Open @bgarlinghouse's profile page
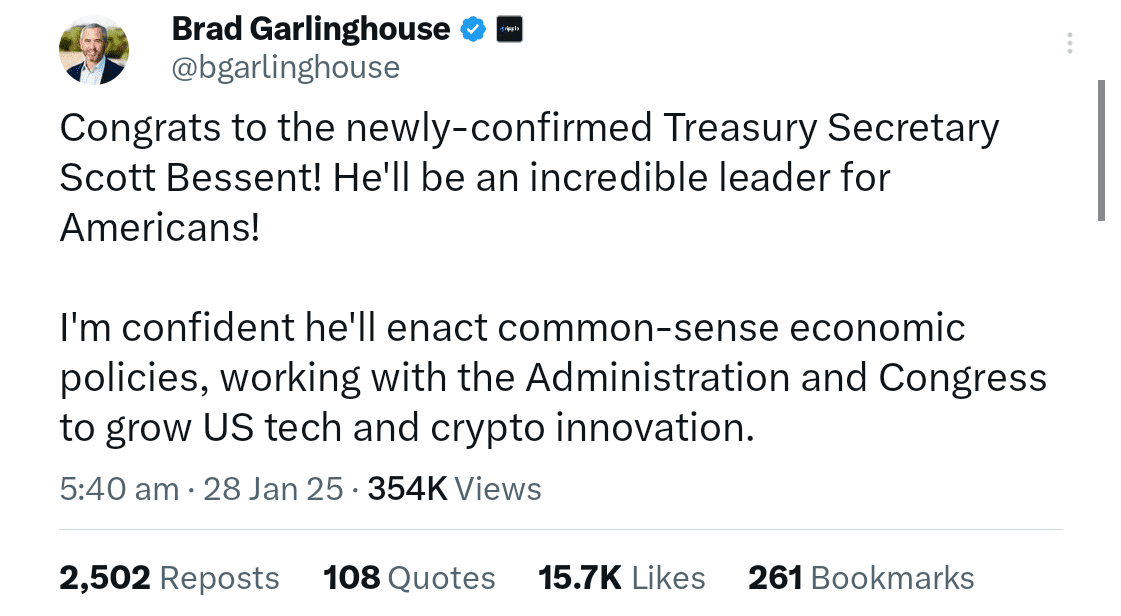This screenshot has width=1121, height=616. (x=287, y=67)
